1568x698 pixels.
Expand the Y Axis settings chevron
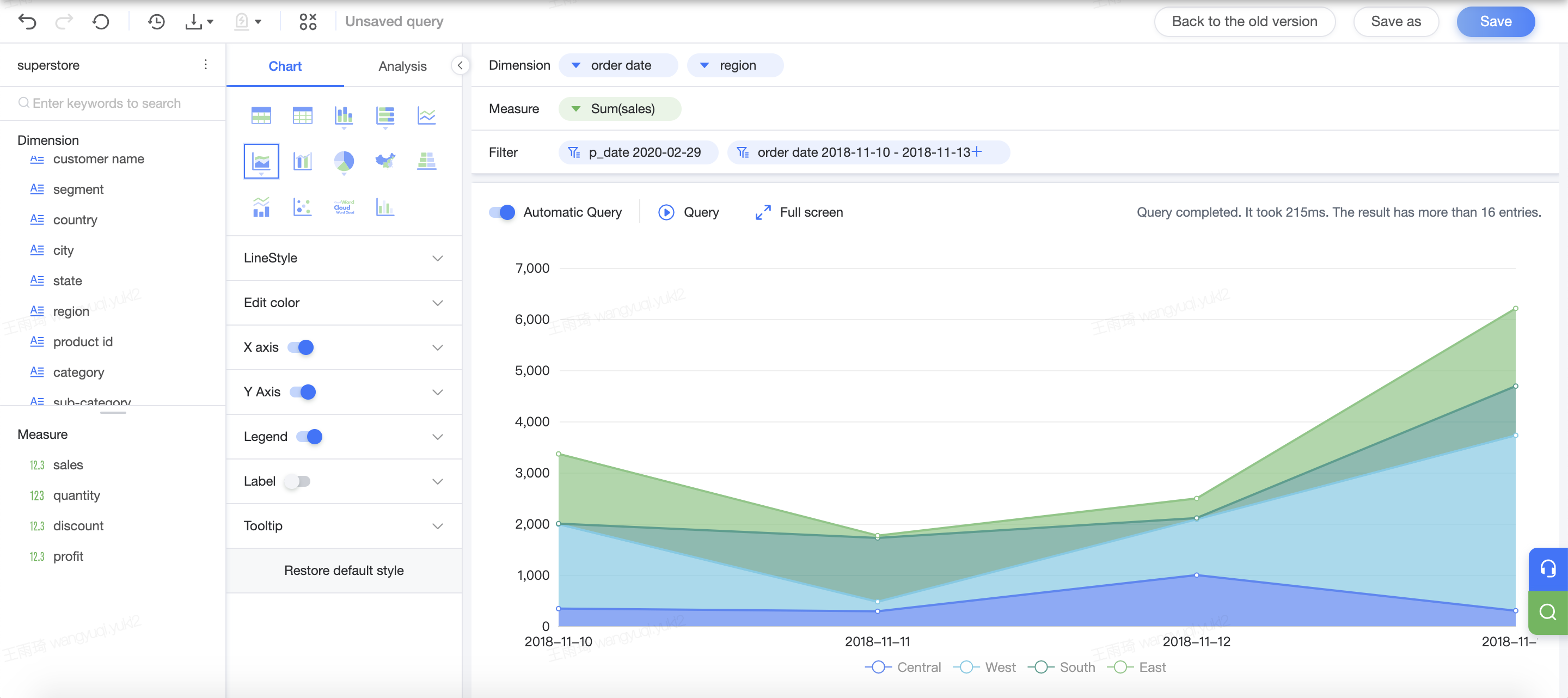[x=438, y=392]
